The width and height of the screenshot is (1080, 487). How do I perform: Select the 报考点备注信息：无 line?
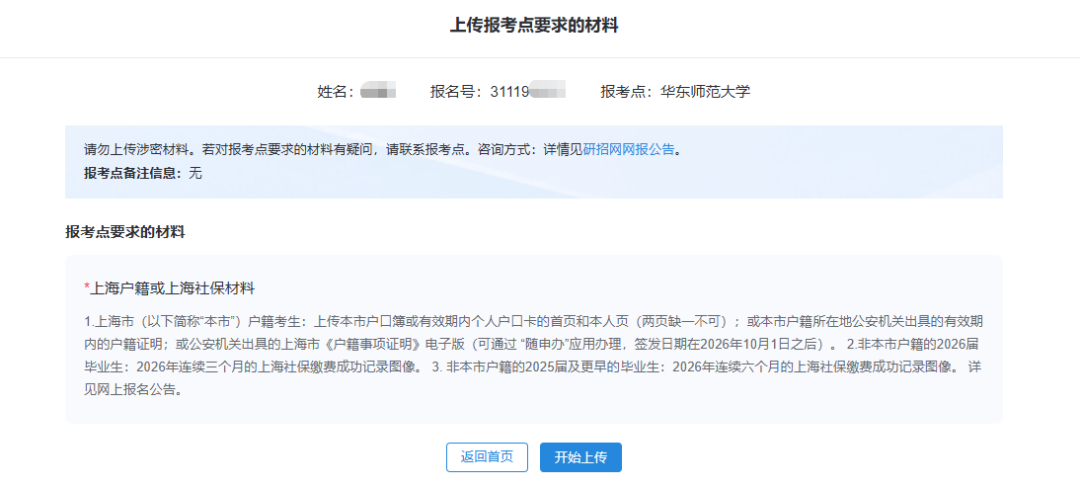pos(143,173)
